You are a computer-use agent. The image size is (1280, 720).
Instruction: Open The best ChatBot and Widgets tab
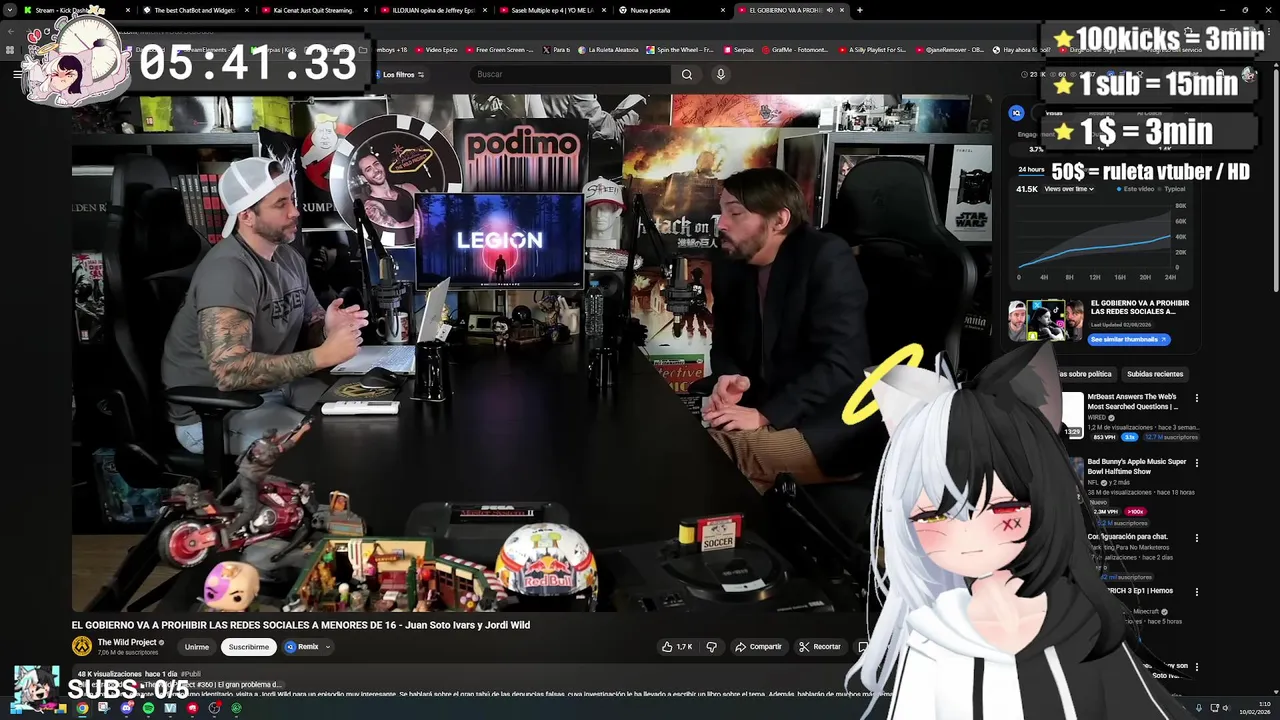pos(194,10)
